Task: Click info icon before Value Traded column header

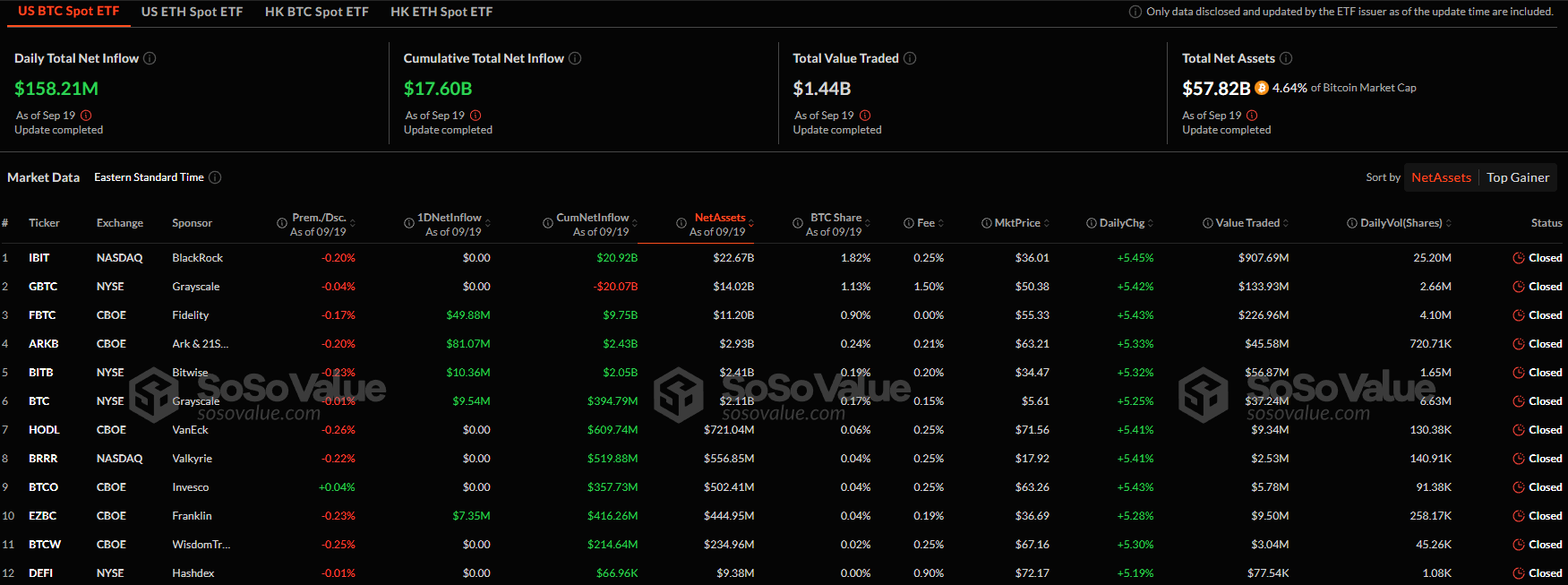Action: pos(1208,223)
